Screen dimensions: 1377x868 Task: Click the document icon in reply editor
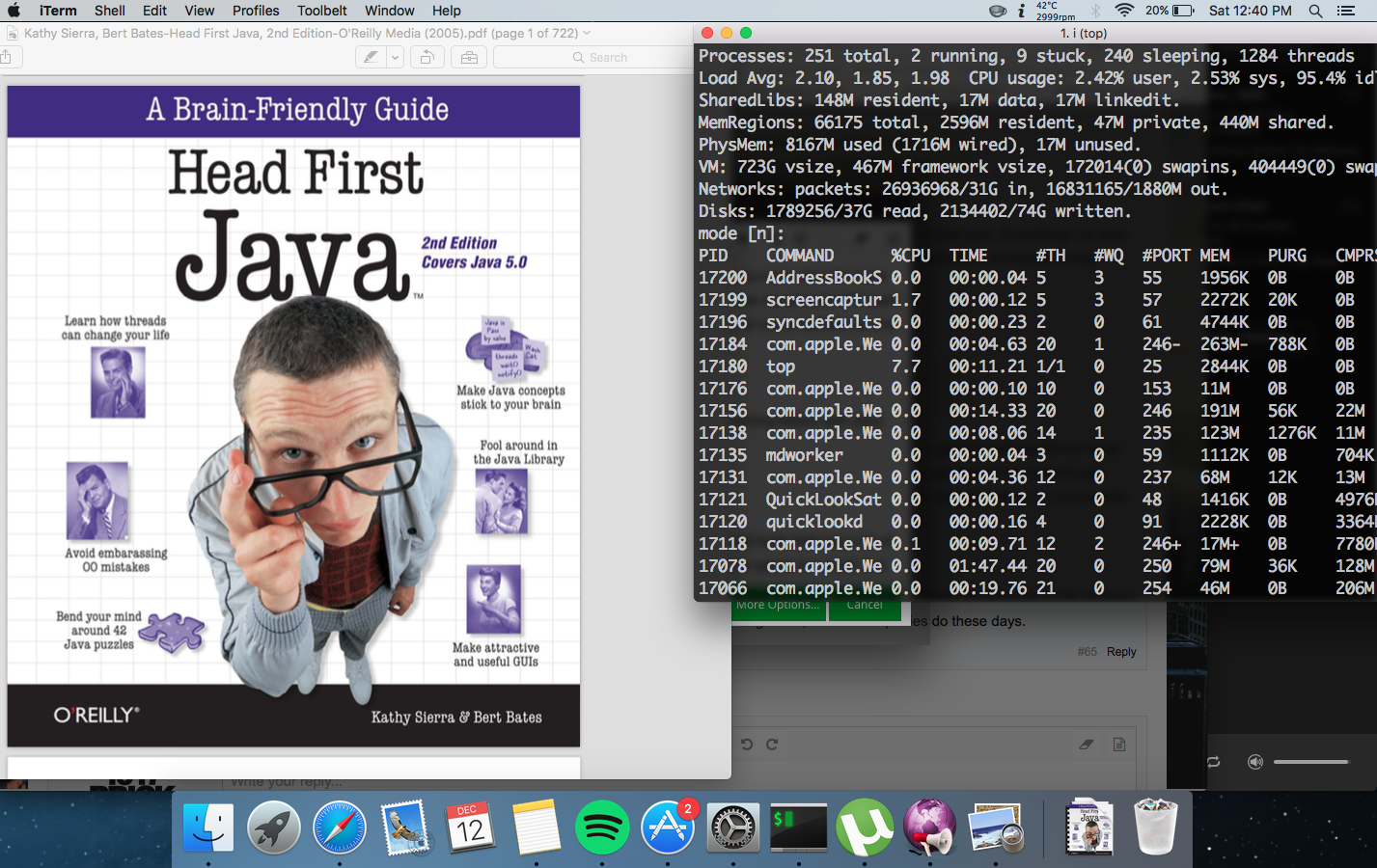tap(1119, 744)
